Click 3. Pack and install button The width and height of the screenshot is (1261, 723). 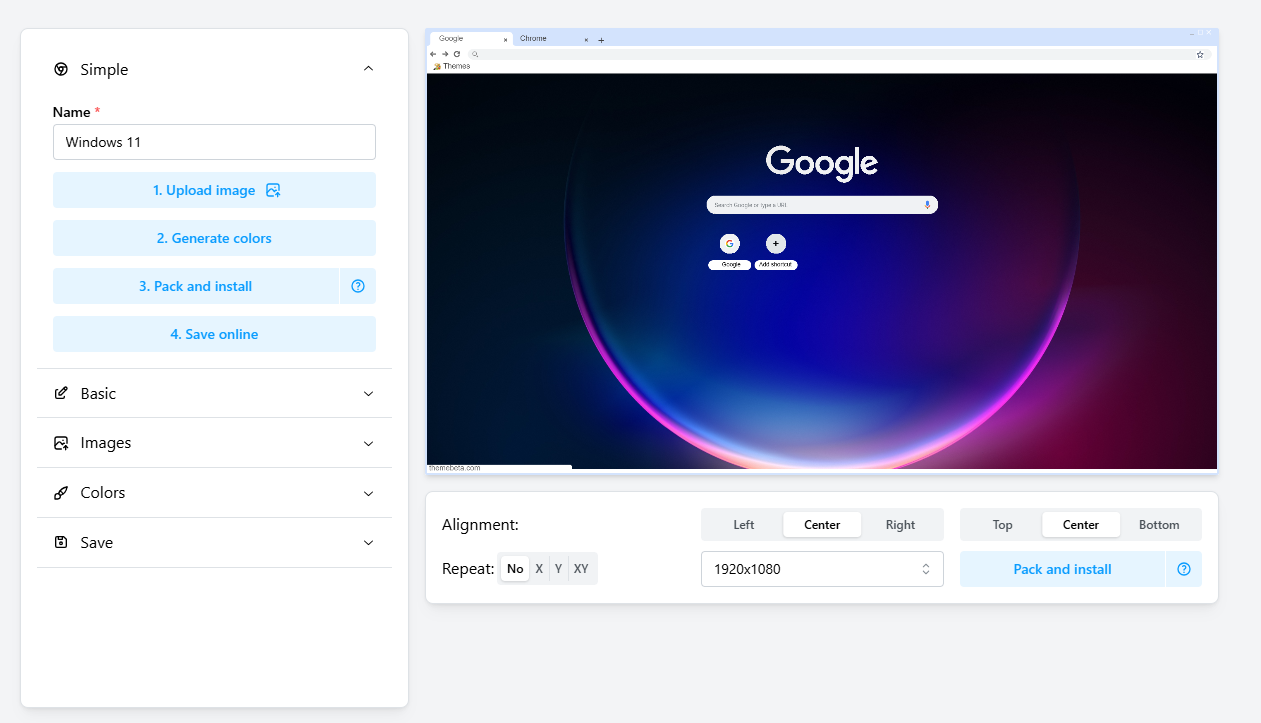coord(196,286)
